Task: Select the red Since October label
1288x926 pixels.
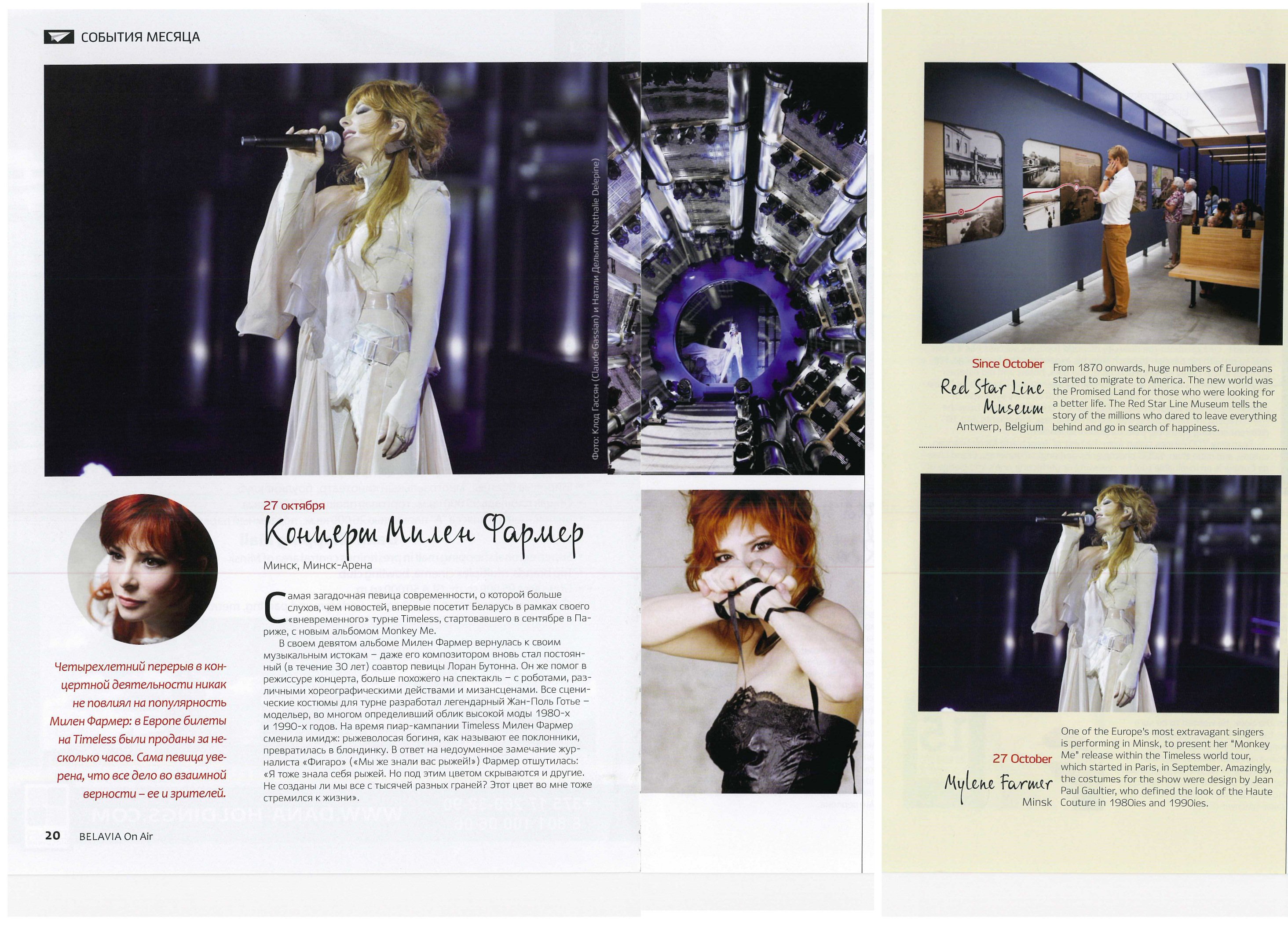Action: [x=1008, y=364]
